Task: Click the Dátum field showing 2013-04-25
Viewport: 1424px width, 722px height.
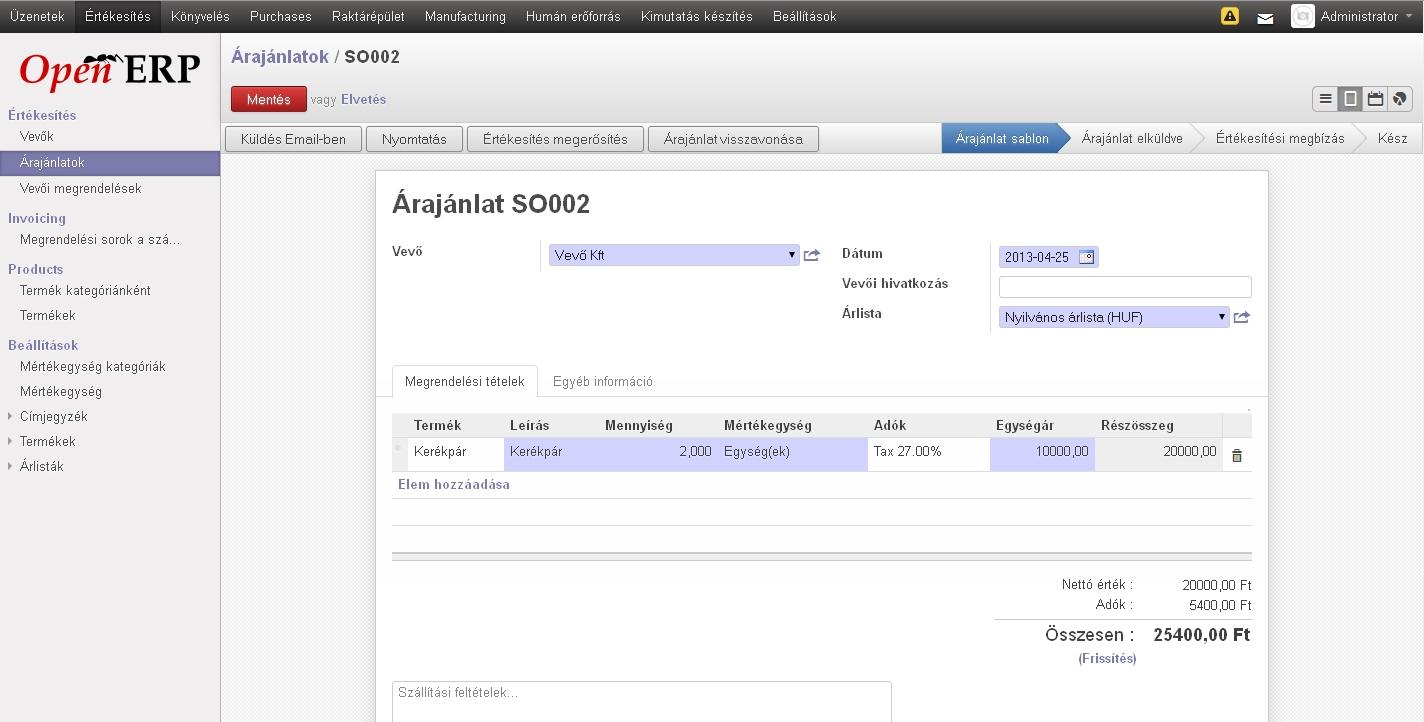Action: [x=1048, y=257]
